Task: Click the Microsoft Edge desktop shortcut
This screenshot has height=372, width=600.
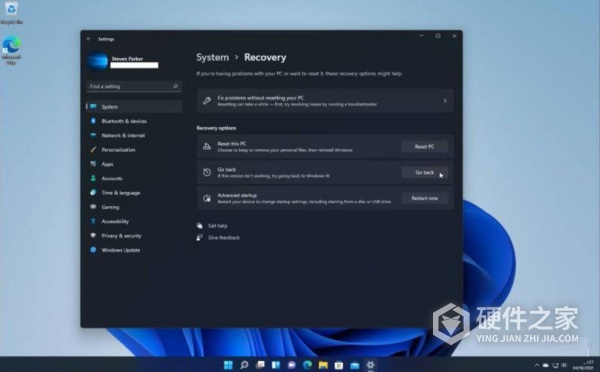Action: pyautogui.click(x=11, y=50)
